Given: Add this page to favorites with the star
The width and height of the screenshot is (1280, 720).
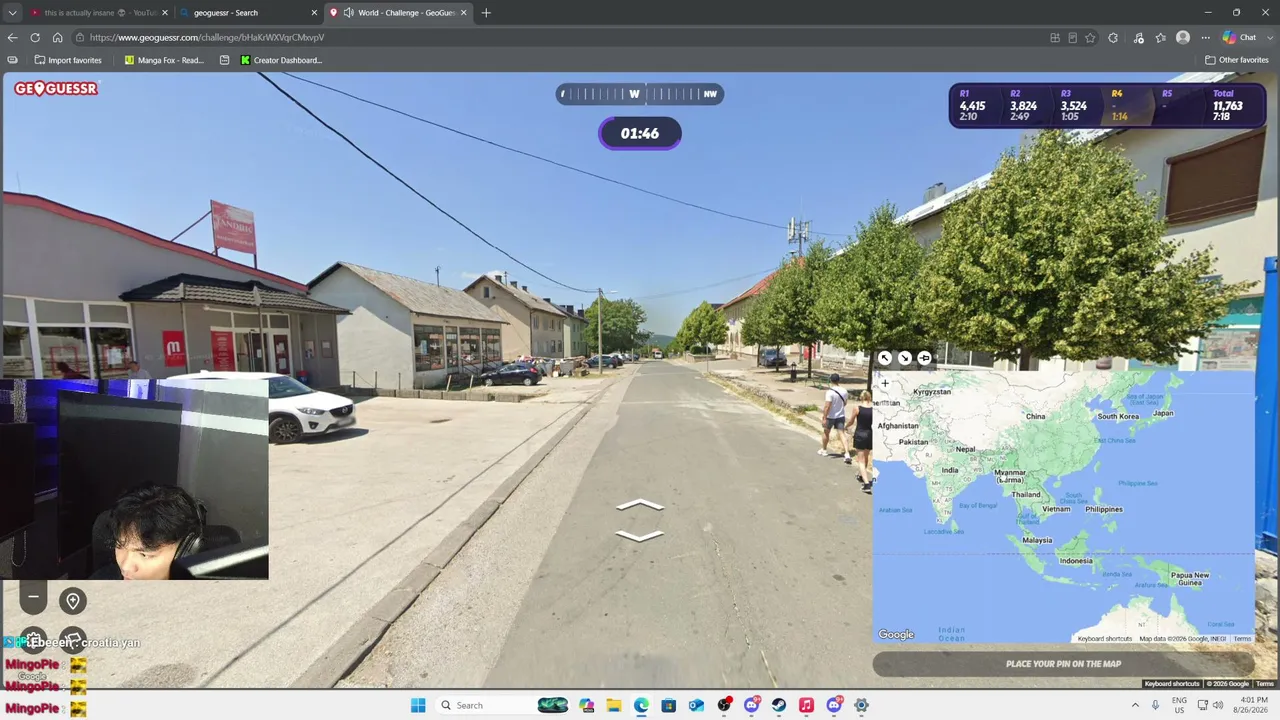Looking at the screenshot, I should (1090, 38).
